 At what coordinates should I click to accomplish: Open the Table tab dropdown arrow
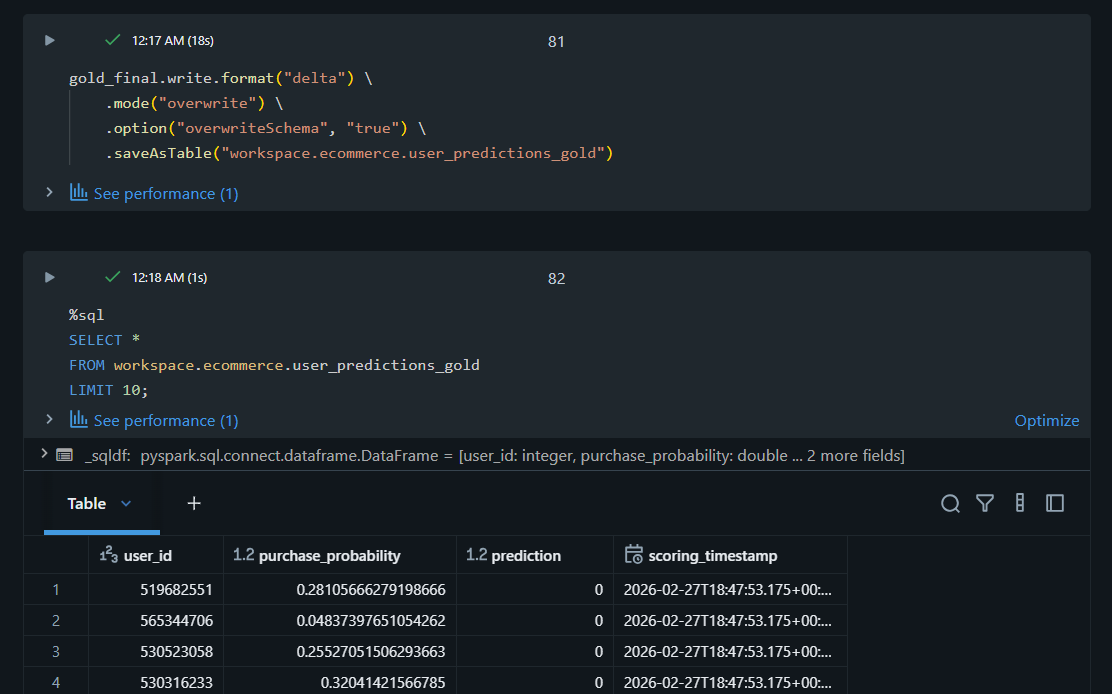pyautogui.click(x=126, y=503)
